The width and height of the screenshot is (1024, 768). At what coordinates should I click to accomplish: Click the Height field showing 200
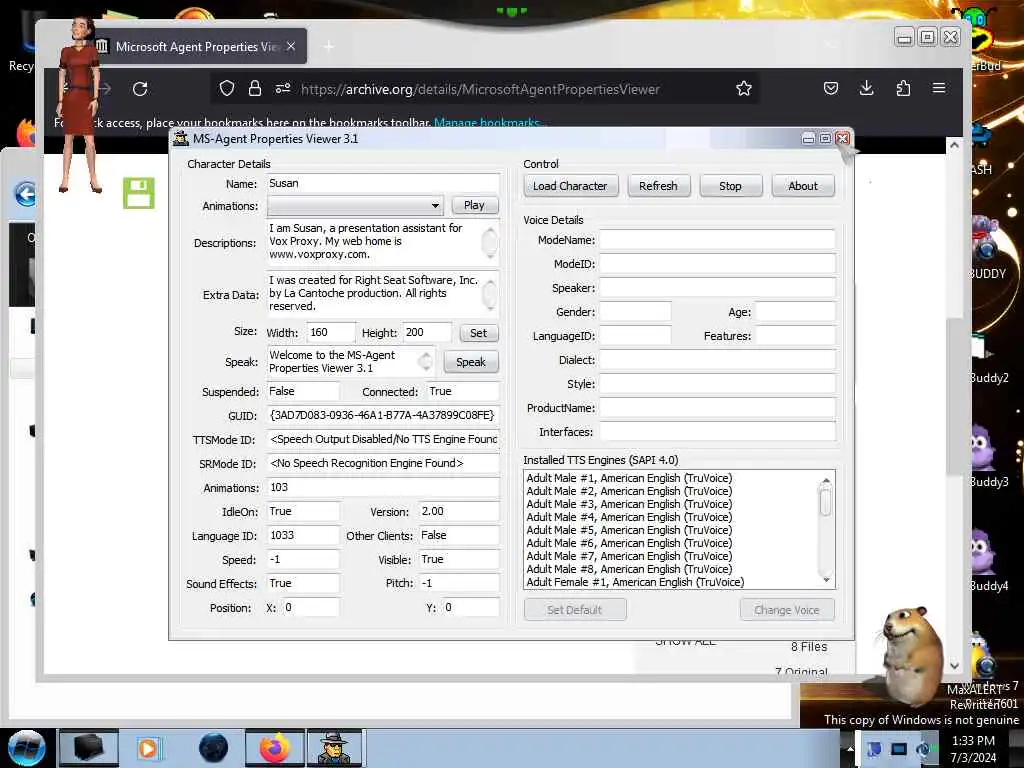click(427, 332)
